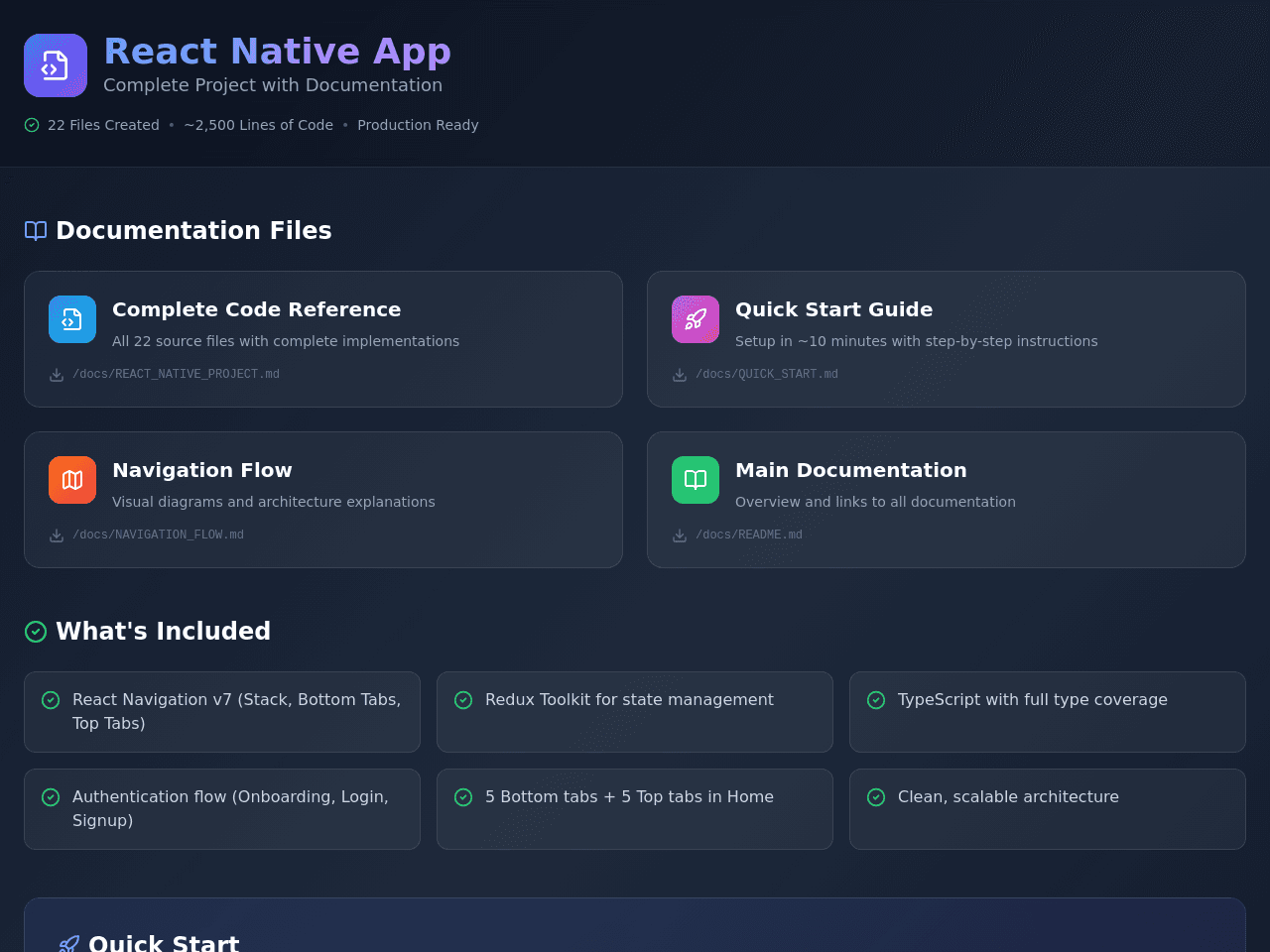Viewport: 1270px width, 952px height.
Task: Click check icon next to React Navigation v7
Action: (51, 700)
